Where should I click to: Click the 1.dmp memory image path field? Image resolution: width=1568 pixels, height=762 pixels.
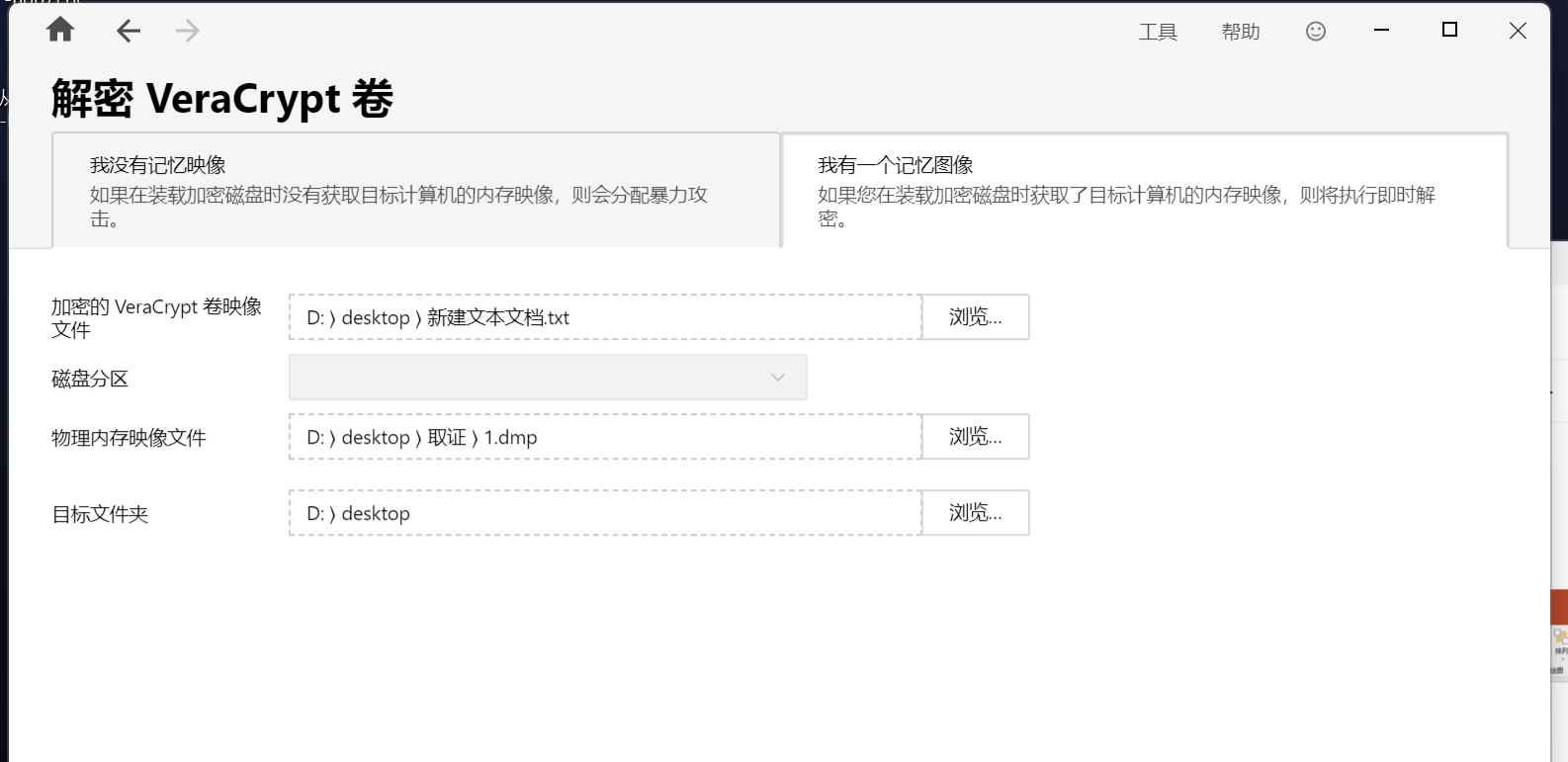click(x=605, y=437)
